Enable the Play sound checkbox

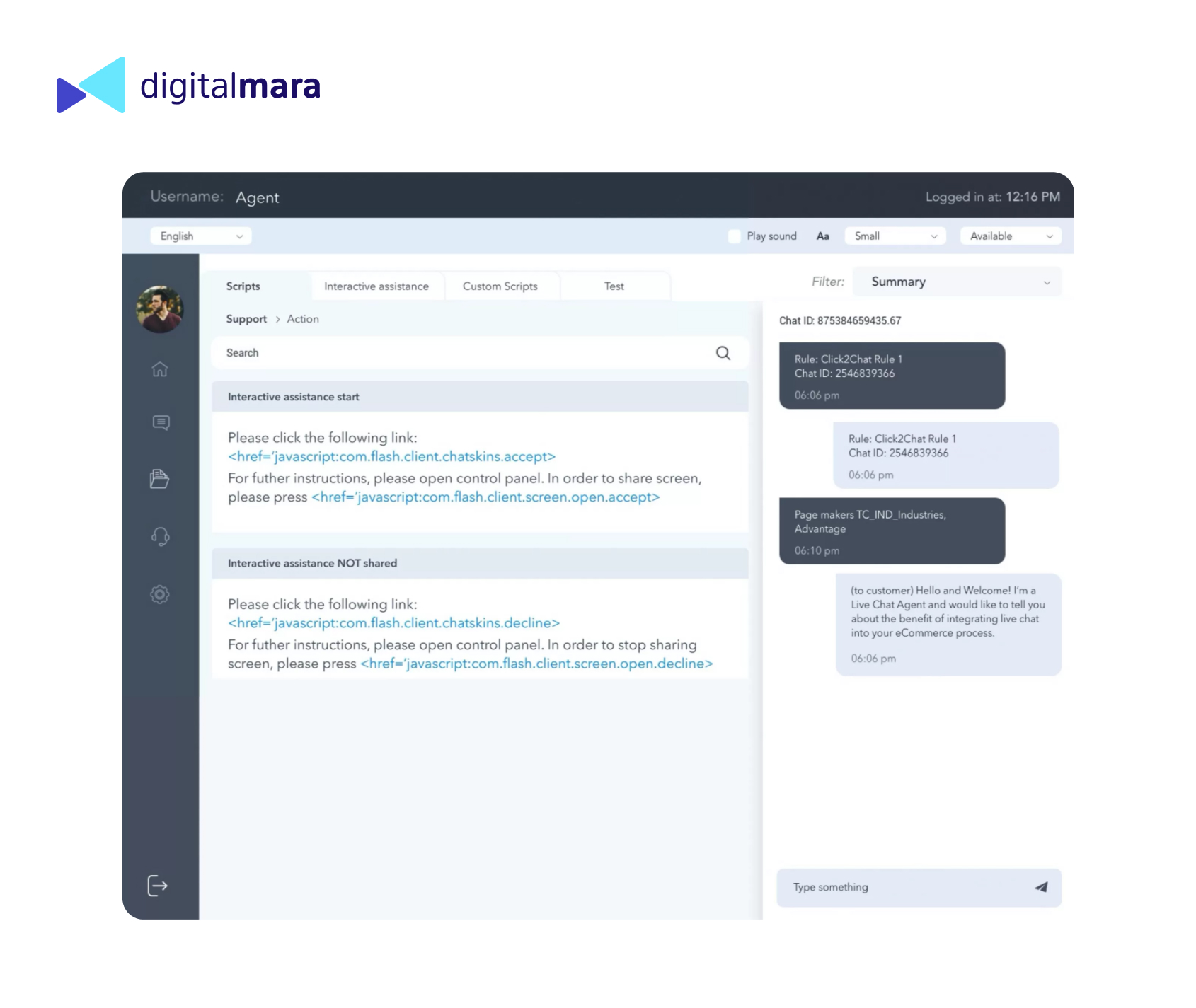735,236
